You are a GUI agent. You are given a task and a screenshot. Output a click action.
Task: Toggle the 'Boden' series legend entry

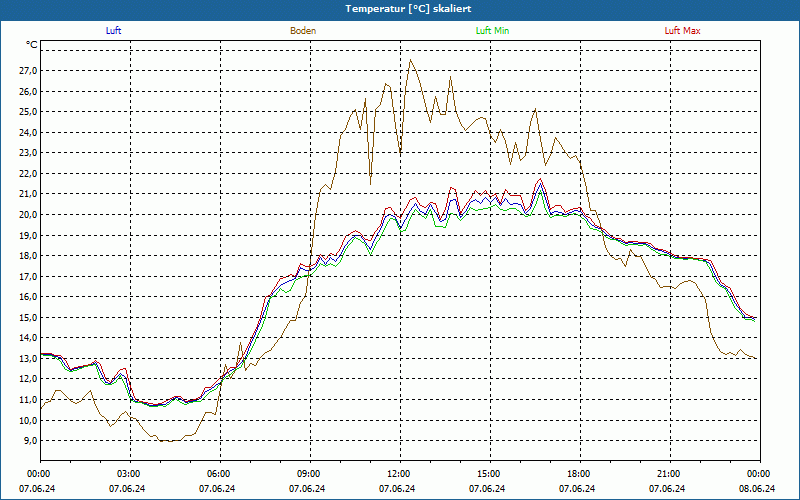pos(303,31)
